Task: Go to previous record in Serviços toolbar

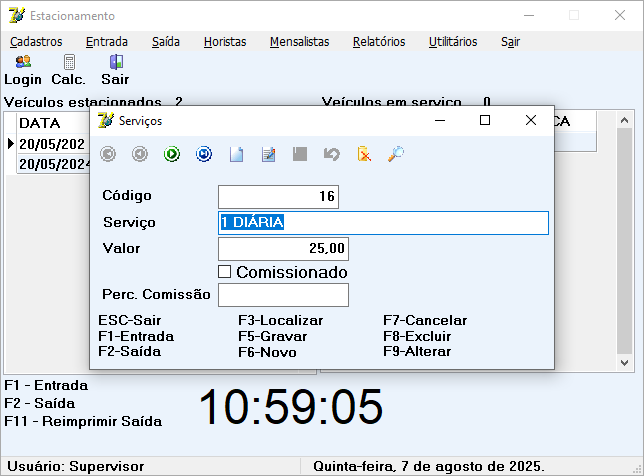Action: point(140,154)
